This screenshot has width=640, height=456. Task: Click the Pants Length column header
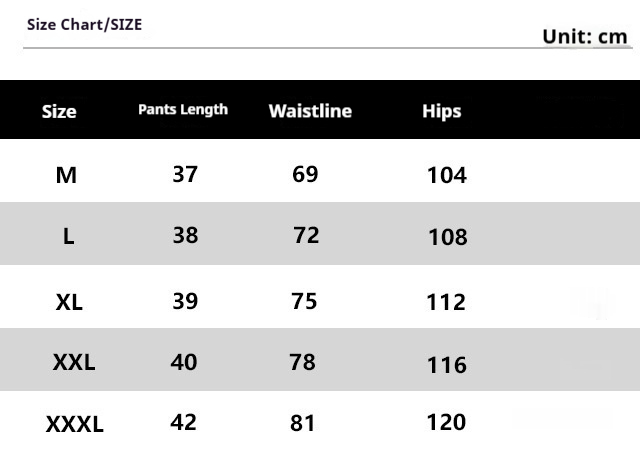pyautogui.click(x=183, y=109)
